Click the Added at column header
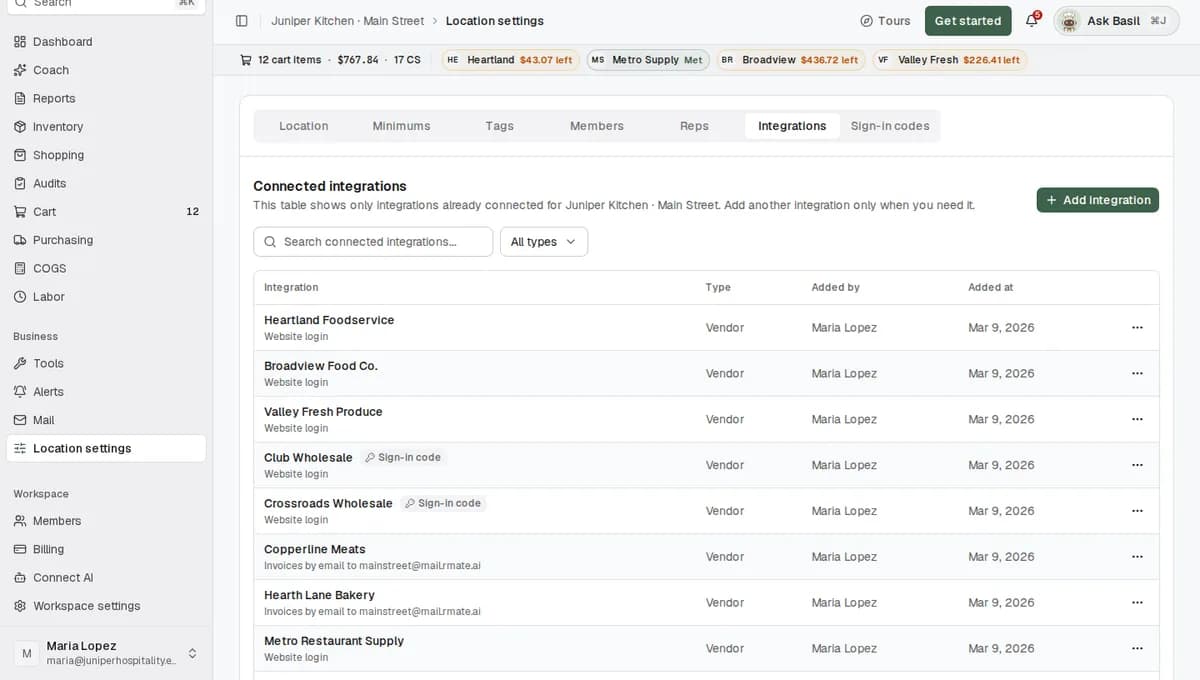The height and width of the screenshot is (680, 1200). pos(990,287)
